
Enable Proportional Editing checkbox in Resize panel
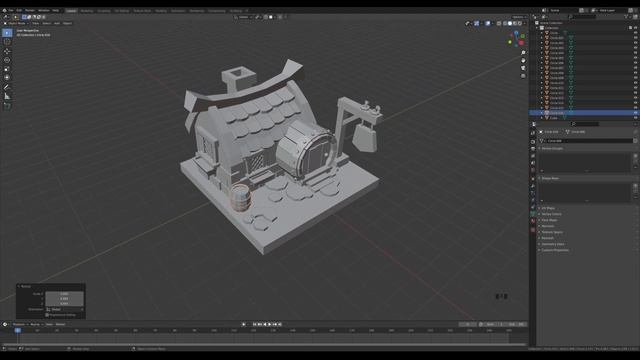pyautogui.click(x=47, y=315)
